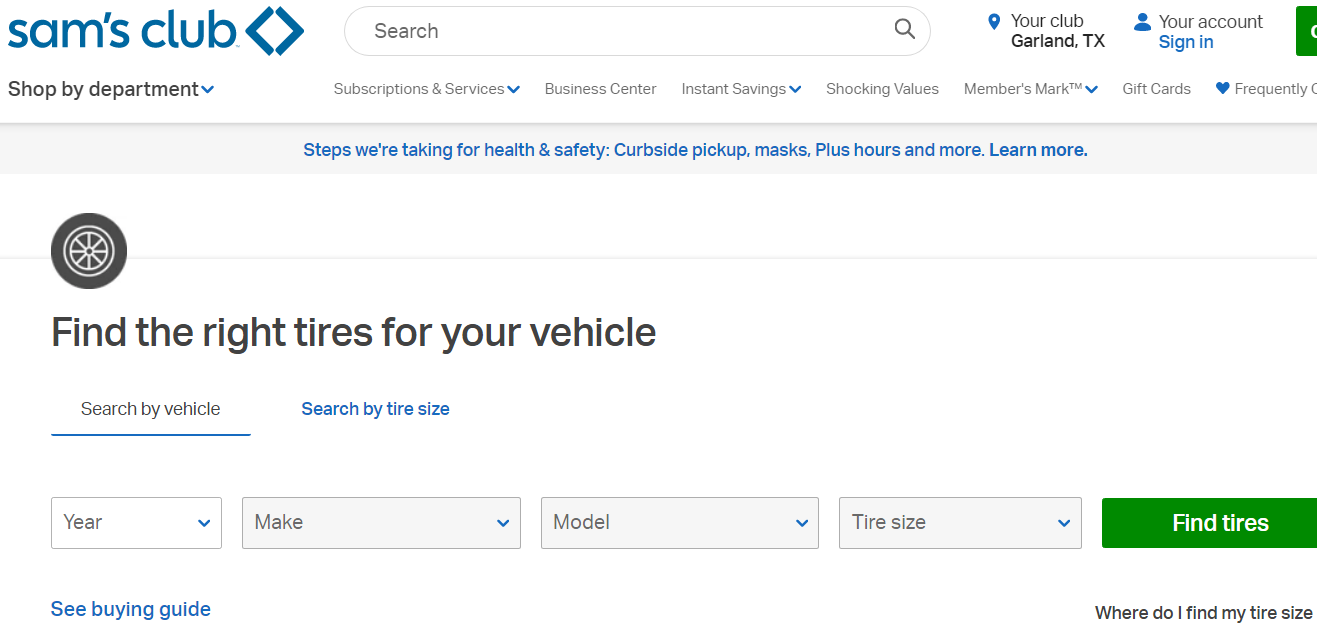Expand the Shop by department menu
The width and height of the screenshot is (1317, 639).
coord(111,89)
